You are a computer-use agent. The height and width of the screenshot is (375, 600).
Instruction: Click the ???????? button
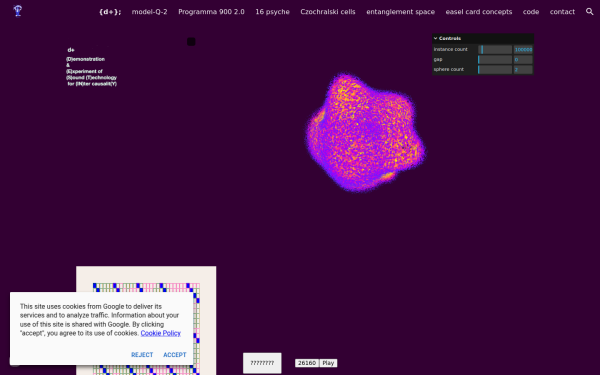click(x=262, y=363)
